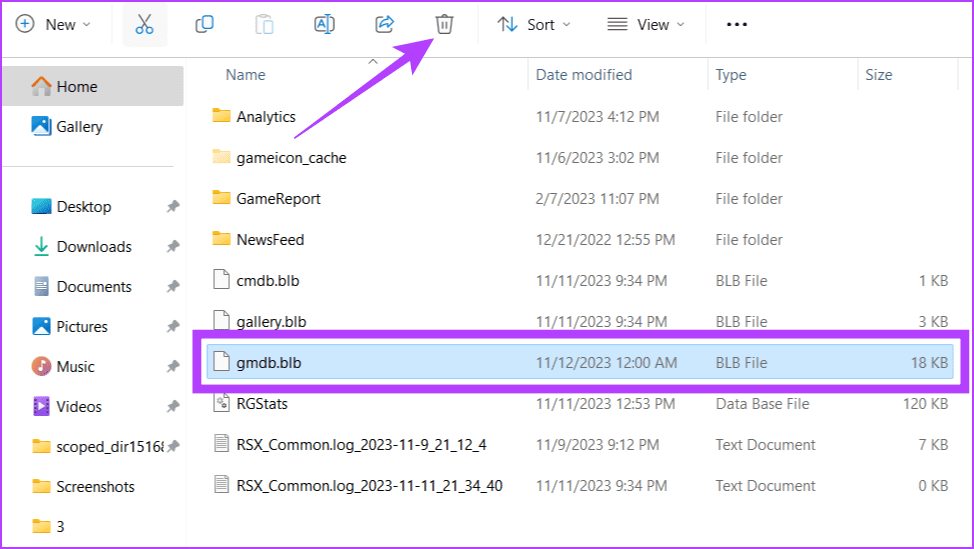Click the Delete trash can icon
Screen dimensions: 974x549
coord(444,24)
